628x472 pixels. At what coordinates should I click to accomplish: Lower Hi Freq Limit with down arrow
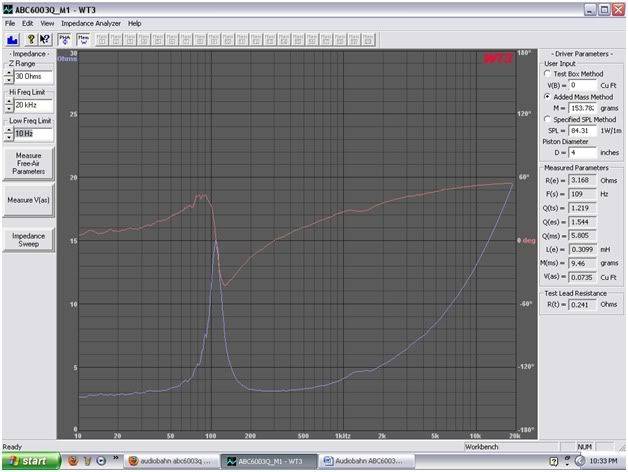pyautogui.click(x=9, y=109)
